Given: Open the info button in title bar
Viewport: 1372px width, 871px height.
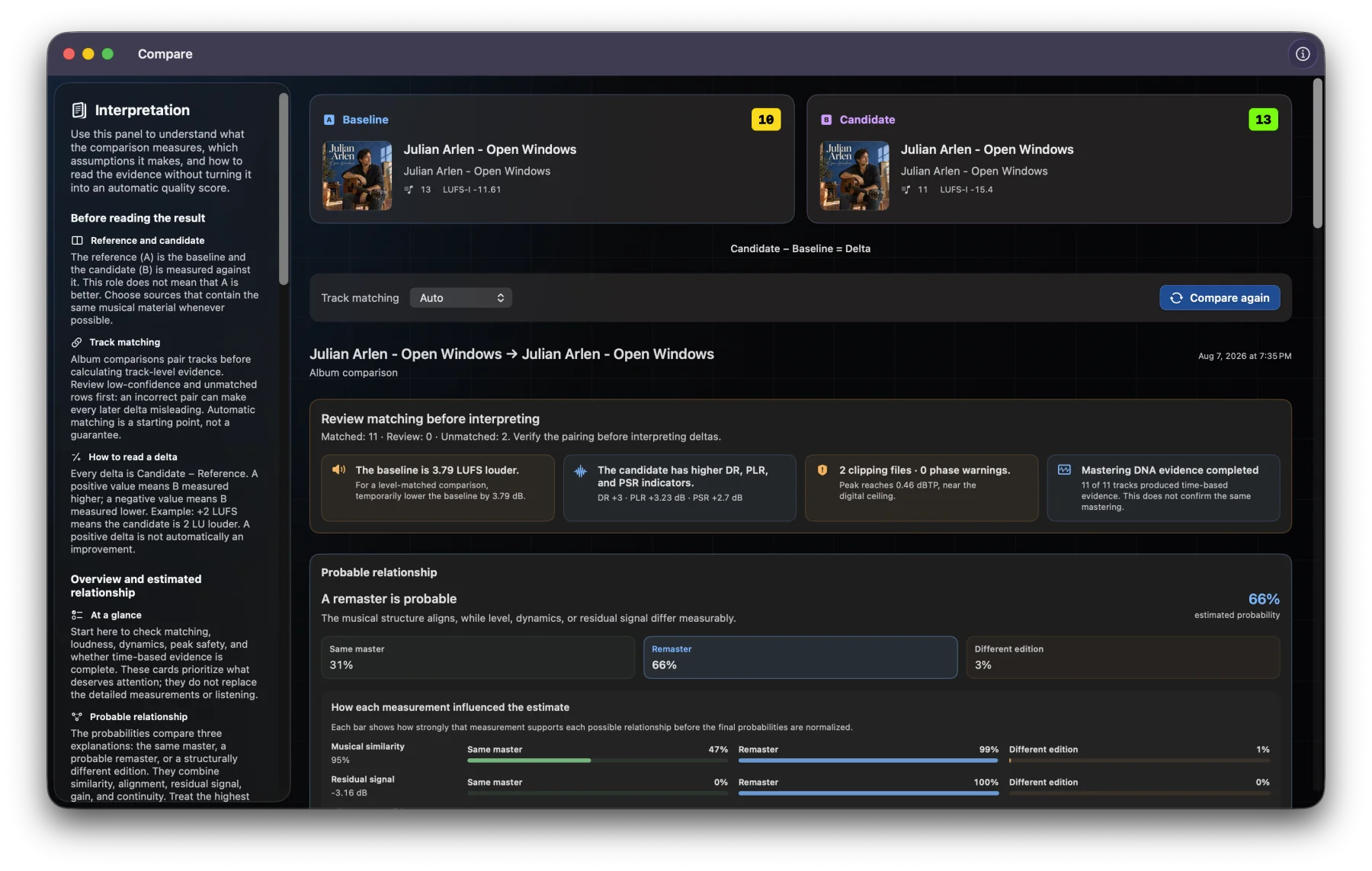Looking at the screenshot, I should (1302, 54).
